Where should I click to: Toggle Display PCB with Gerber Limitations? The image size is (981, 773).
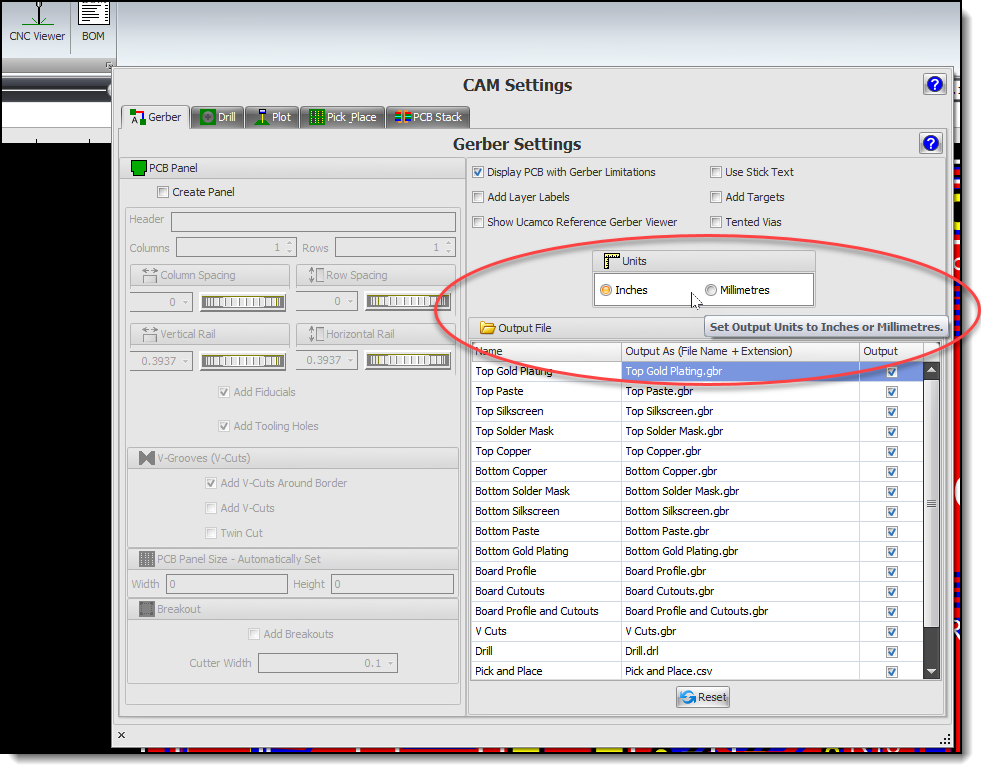[478, 172]
